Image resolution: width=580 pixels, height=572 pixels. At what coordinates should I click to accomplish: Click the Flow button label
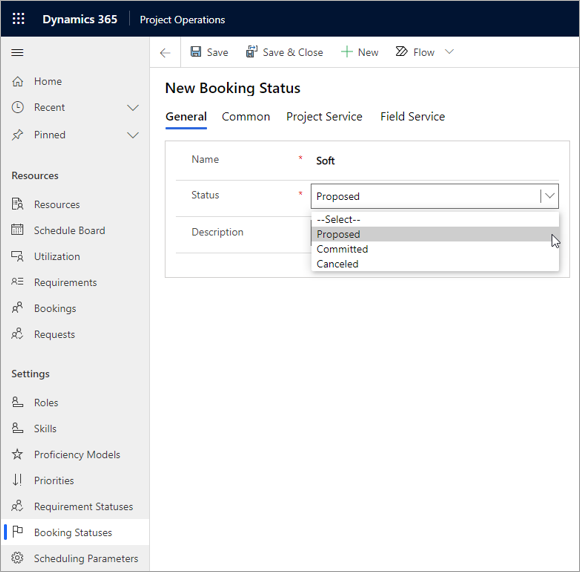click(424, 53)
